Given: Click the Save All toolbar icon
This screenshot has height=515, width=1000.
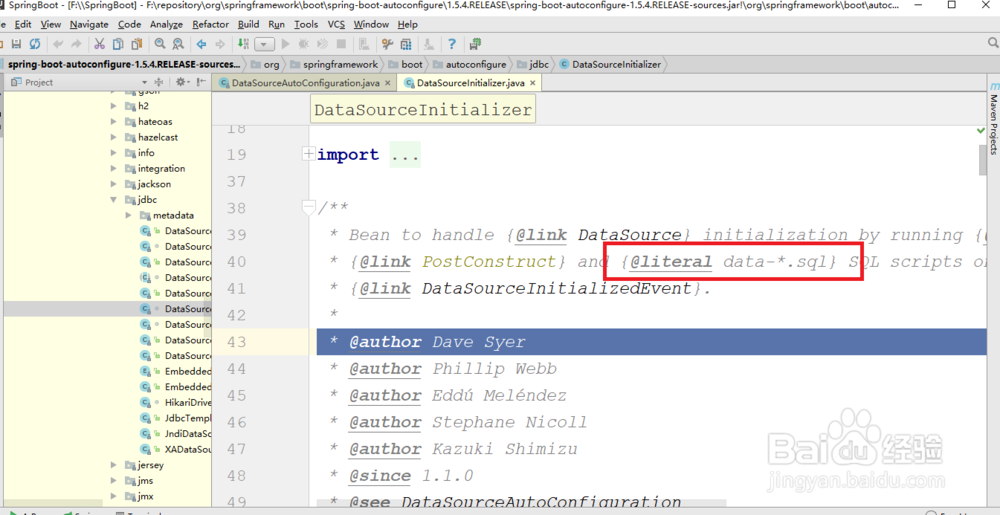Looking at the screenshot, I should 17,44.
